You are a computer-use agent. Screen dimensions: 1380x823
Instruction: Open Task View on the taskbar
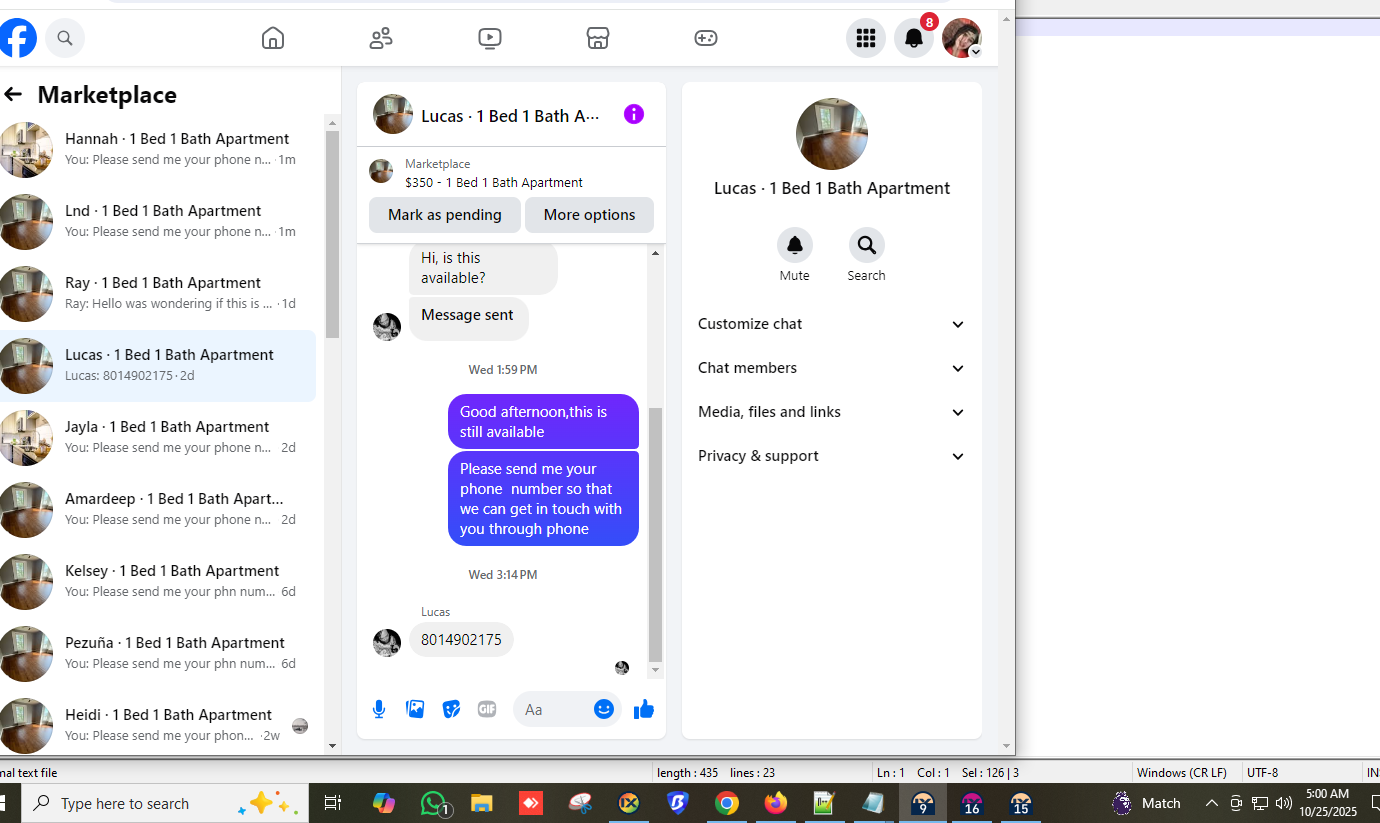pos(333,804)
